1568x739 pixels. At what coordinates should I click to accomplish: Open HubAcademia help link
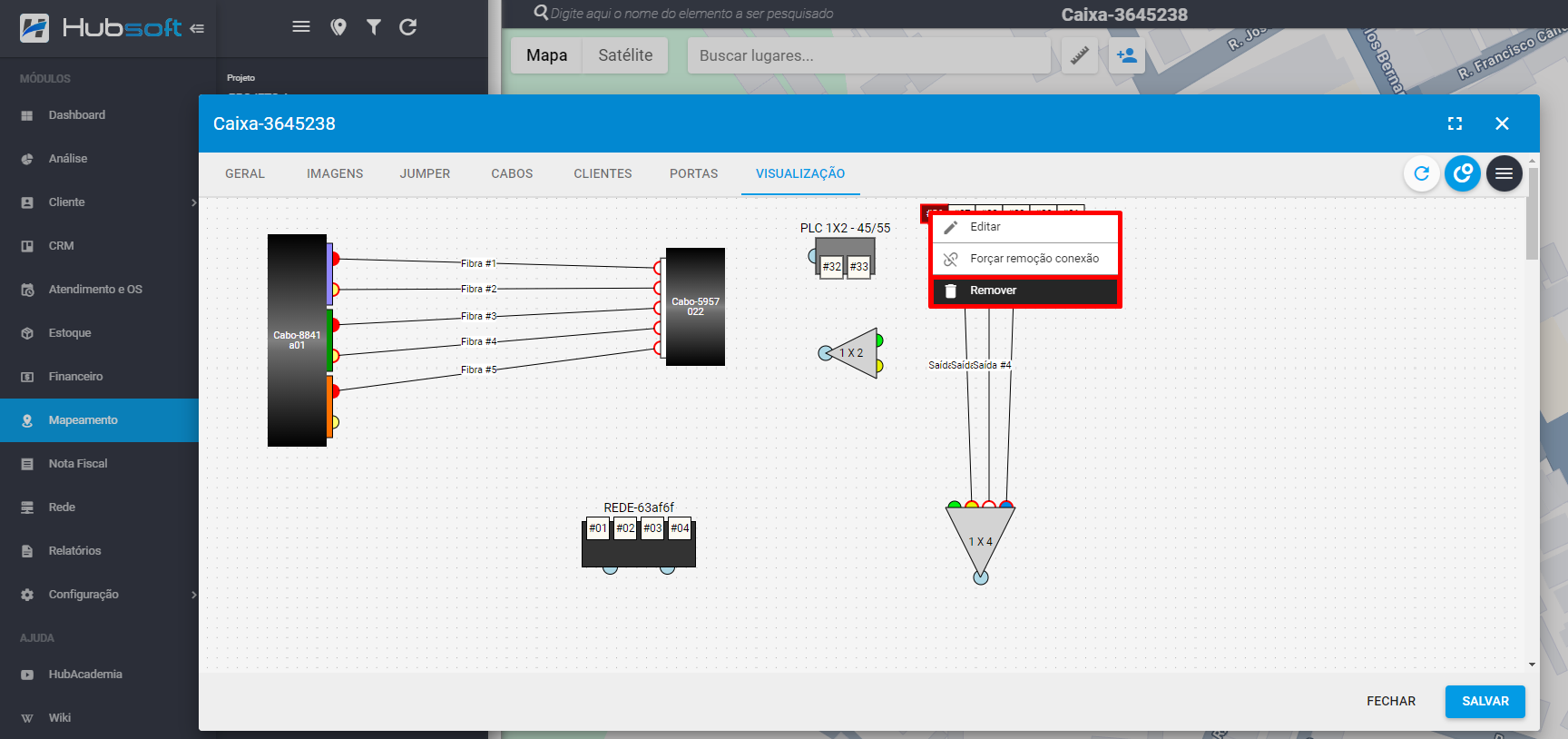pos(99,675)
